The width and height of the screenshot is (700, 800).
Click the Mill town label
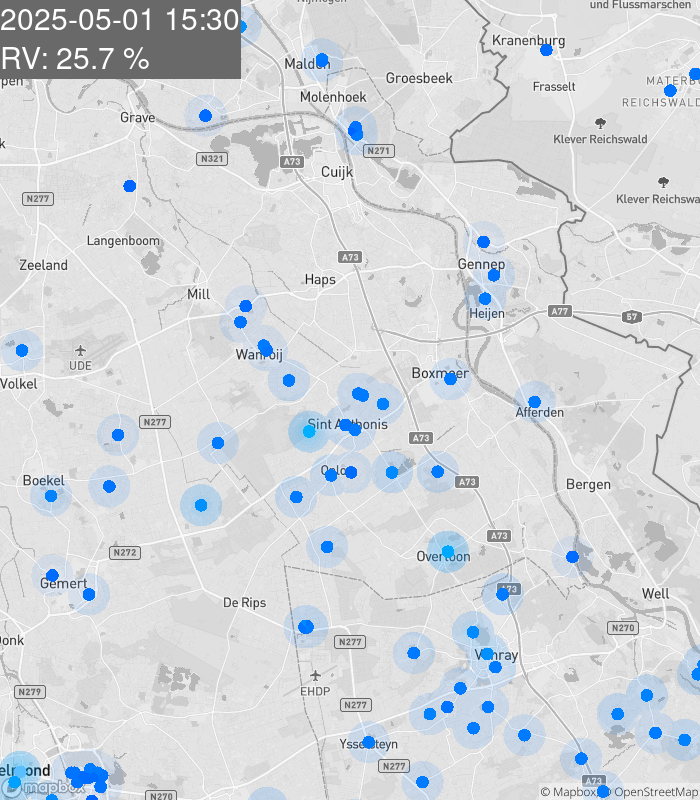pos(198,294)
